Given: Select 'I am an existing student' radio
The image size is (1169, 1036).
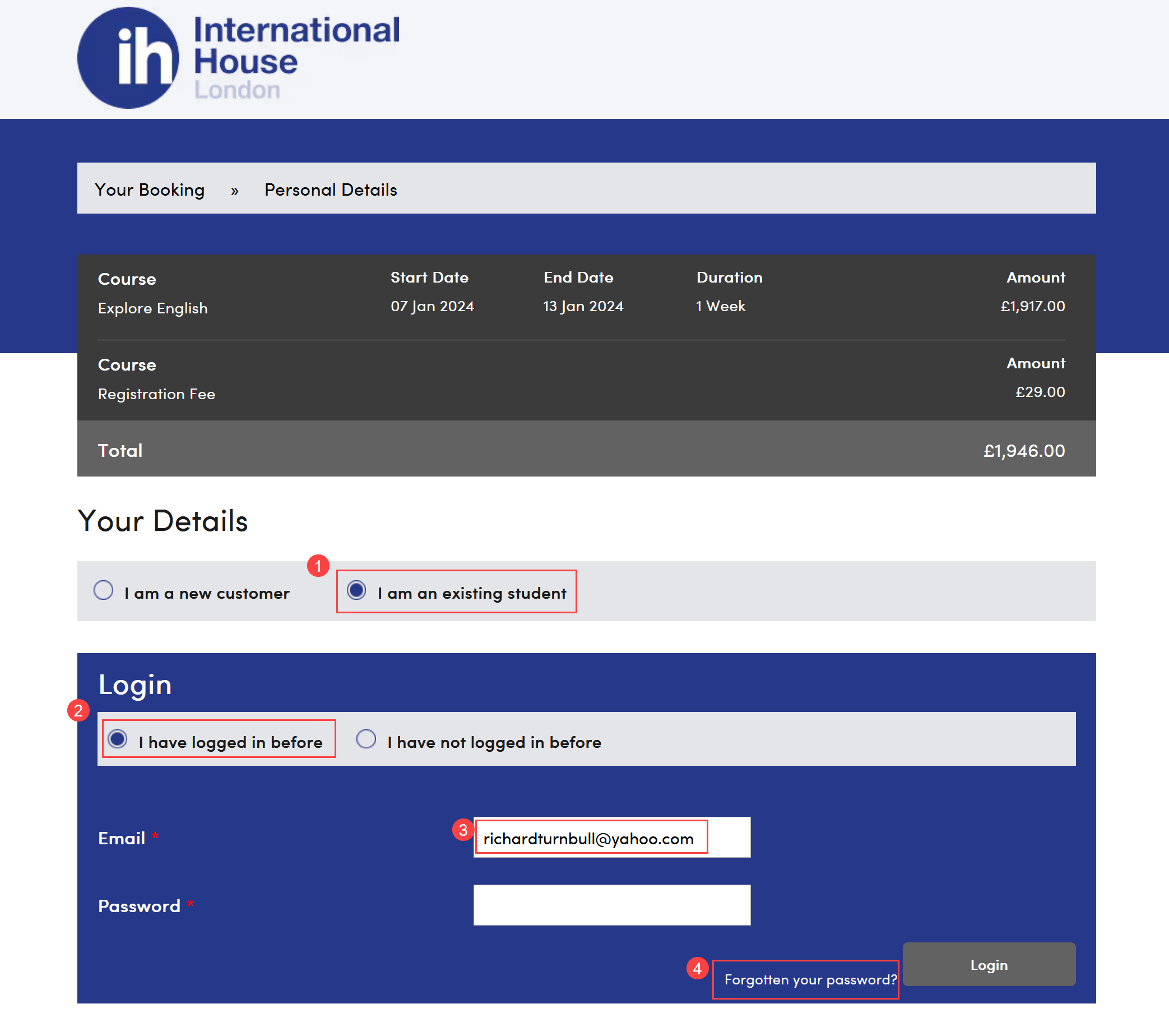Looking at the screenshot, I should [x=356, y=590].
